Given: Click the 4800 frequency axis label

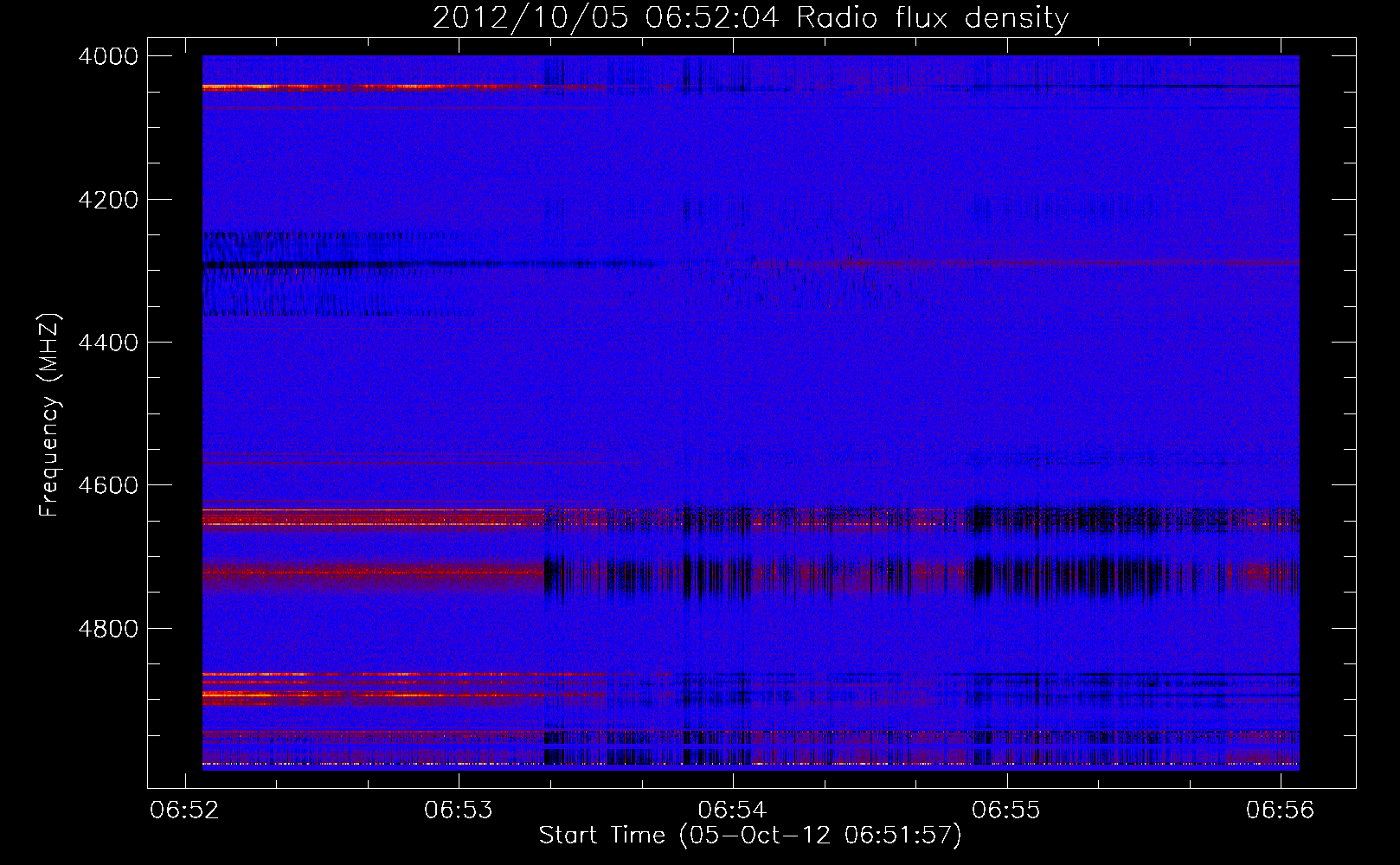Looking at the screenshot, I should [108, 629].
